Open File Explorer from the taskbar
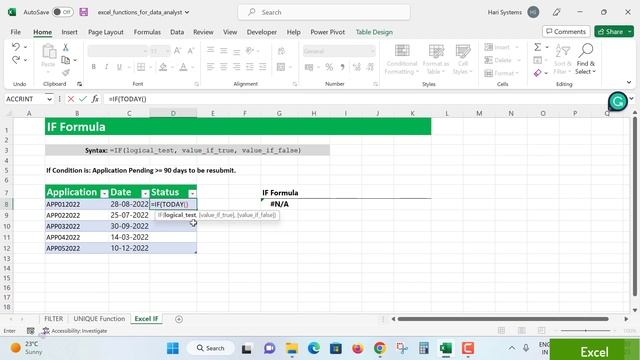The height and width of the screenshot is (360, 640). click(291, 348)
